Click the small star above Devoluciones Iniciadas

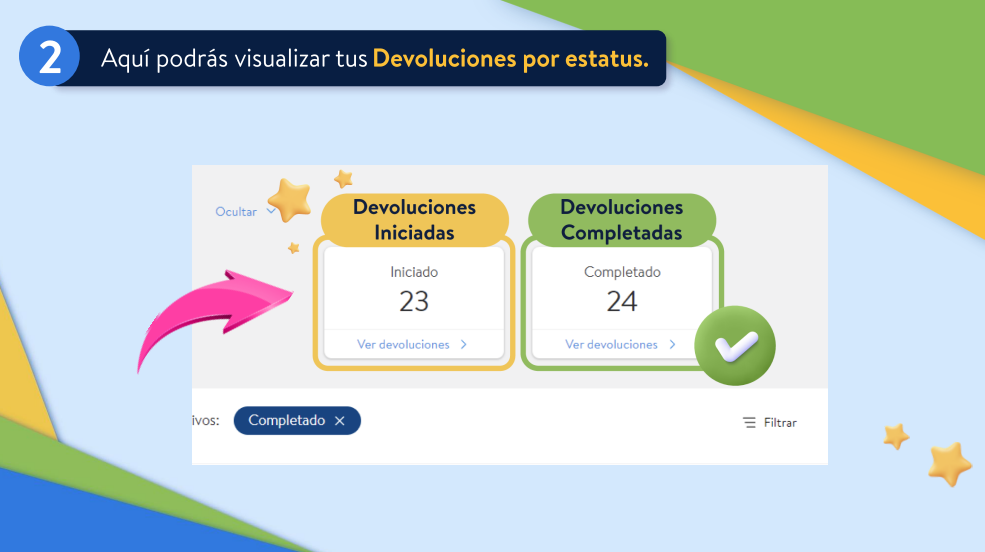[x=343, y=179]
